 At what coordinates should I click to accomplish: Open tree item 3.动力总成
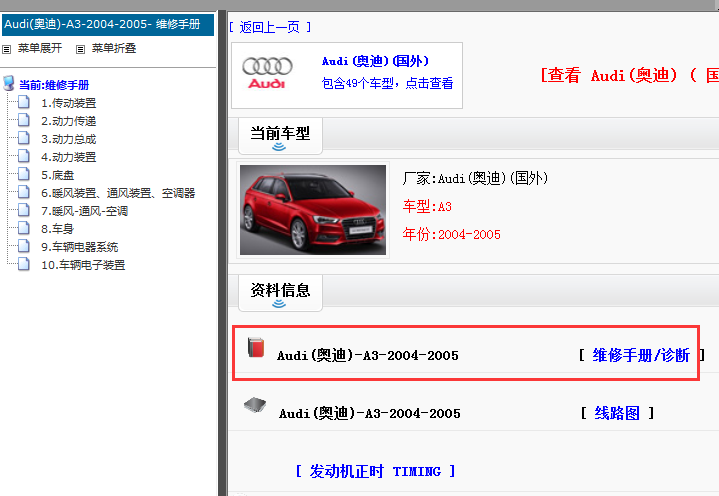(69, 139)
